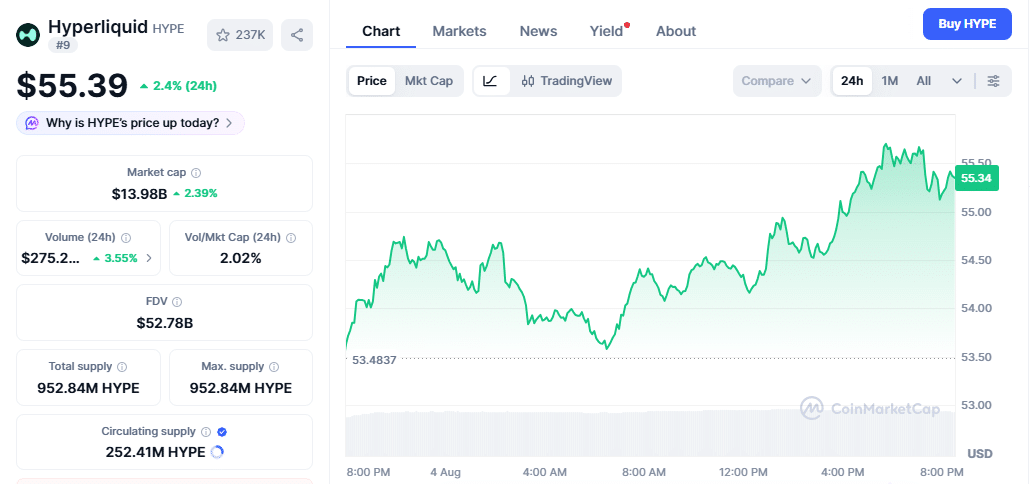Open chart settings sliders icon
1030x484 pixels.
[994, 81]
